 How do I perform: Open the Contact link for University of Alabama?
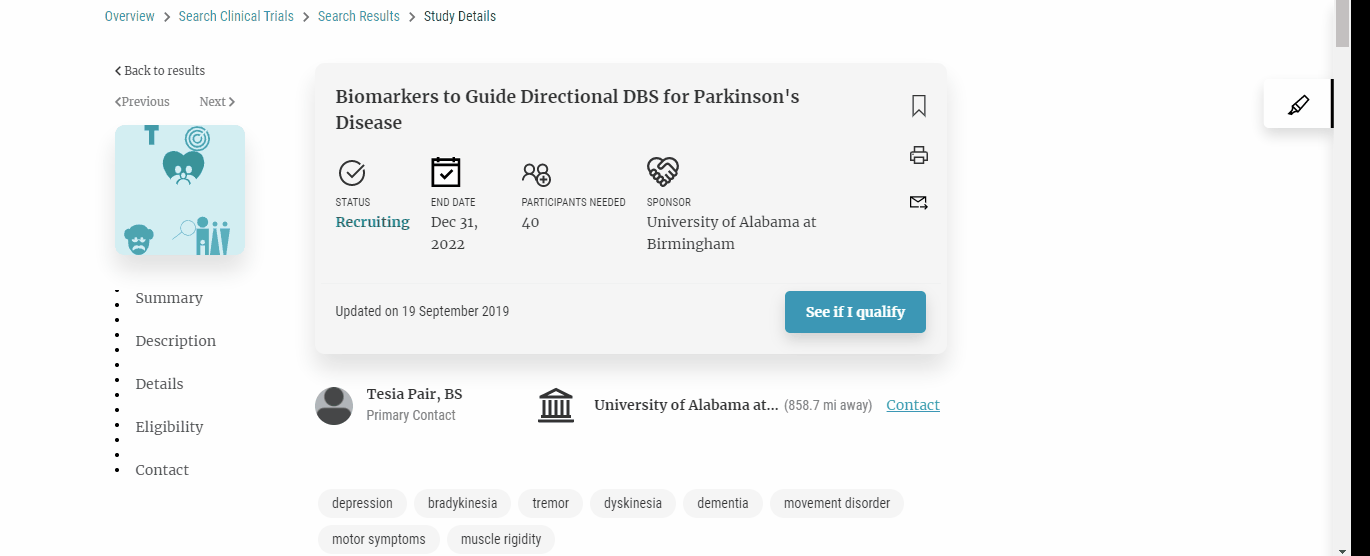[x=913, y=405]
